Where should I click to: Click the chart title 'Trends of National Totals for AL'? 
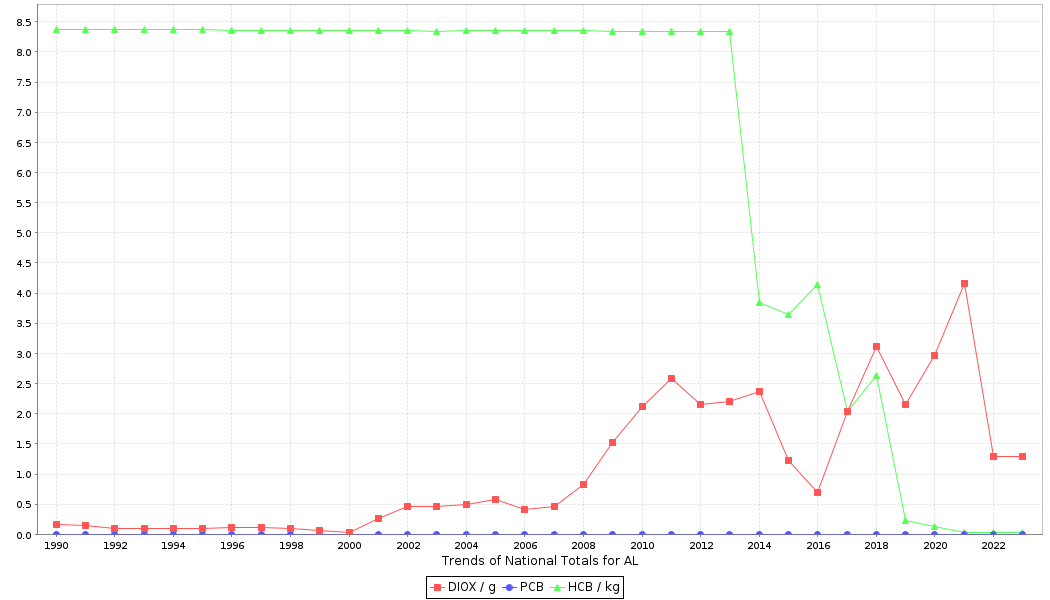pyautogui.click(x=539, y=561)
